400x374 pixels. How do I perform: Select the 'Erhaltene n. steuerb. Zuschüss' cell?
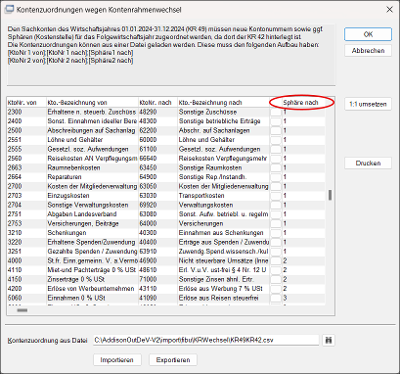click(x=92, y=112)
